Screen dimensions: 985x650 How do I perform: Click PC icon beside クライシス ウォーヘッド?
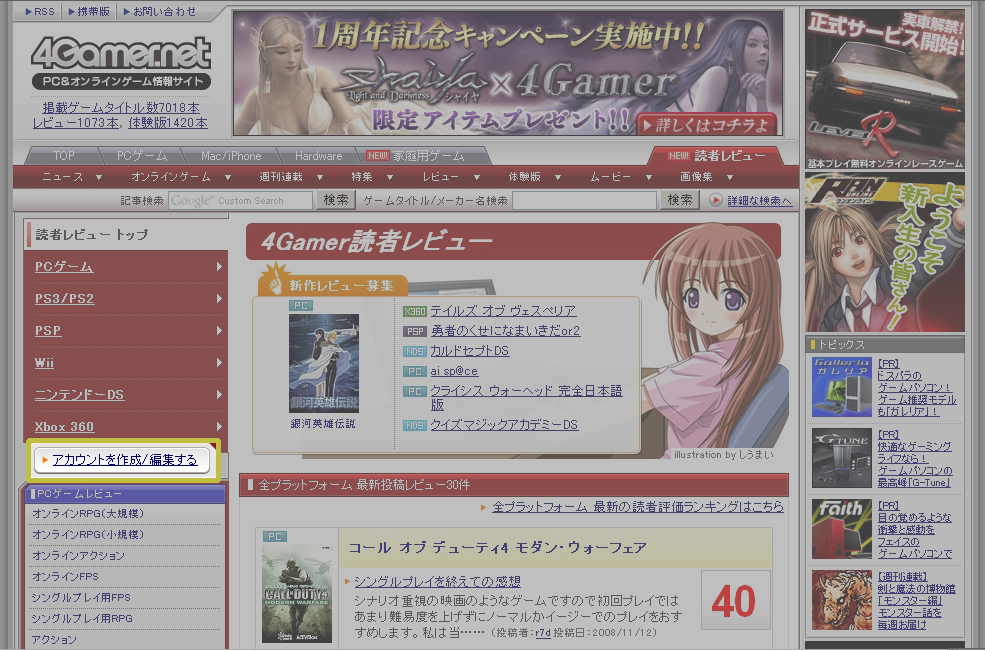click(415, 392)
